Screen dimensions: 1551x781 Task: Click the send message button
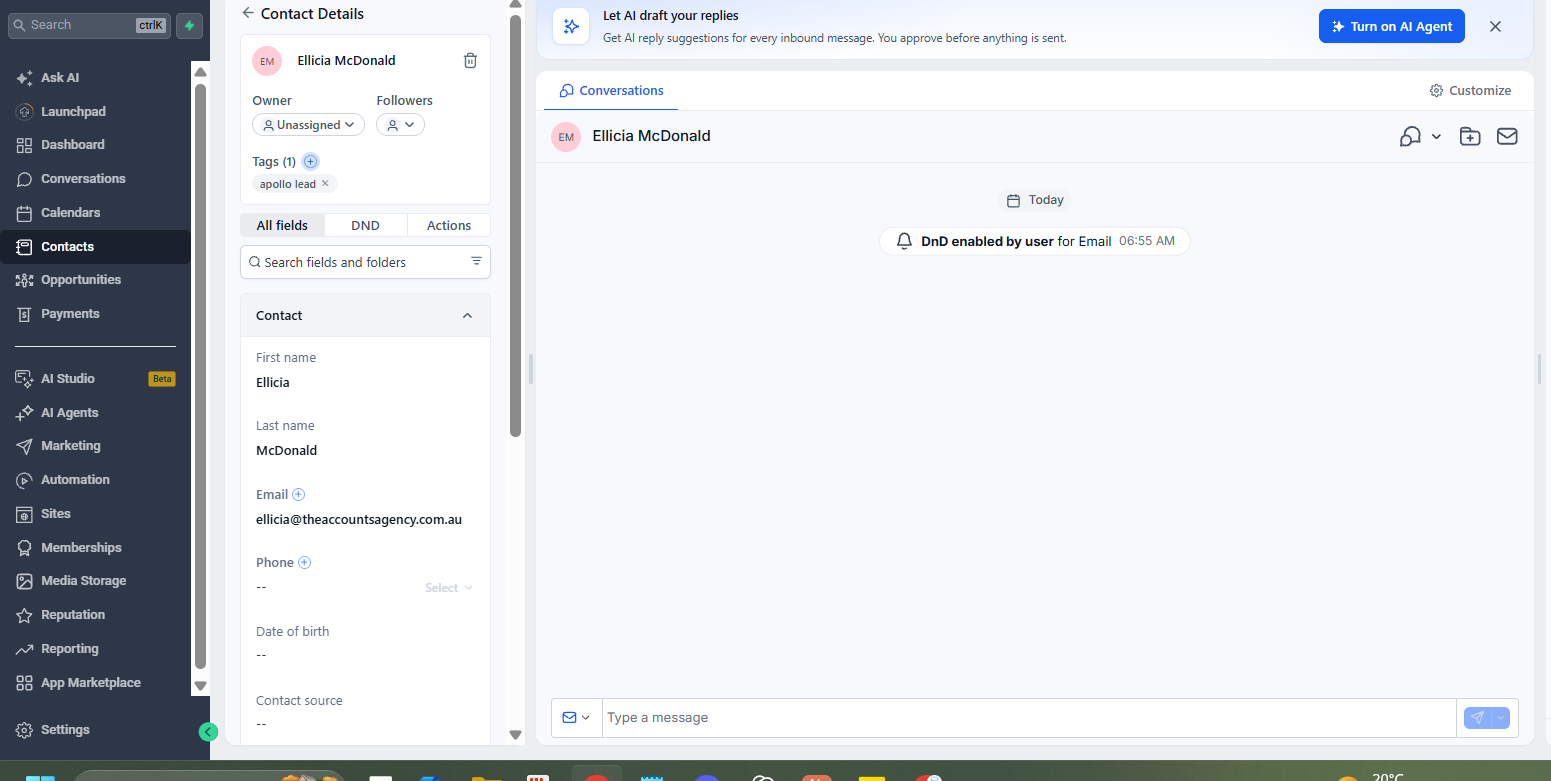pyautogui.click(x=1477, y=718)
